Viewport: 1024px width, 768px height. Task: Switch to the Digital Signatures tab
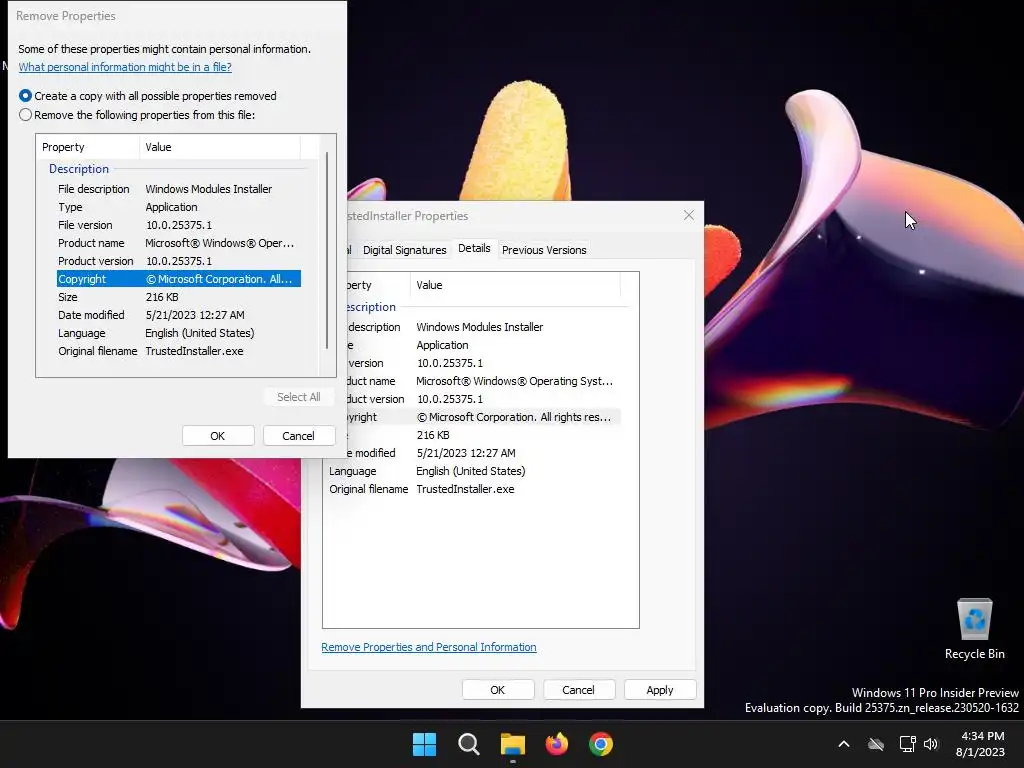(404, 249)
